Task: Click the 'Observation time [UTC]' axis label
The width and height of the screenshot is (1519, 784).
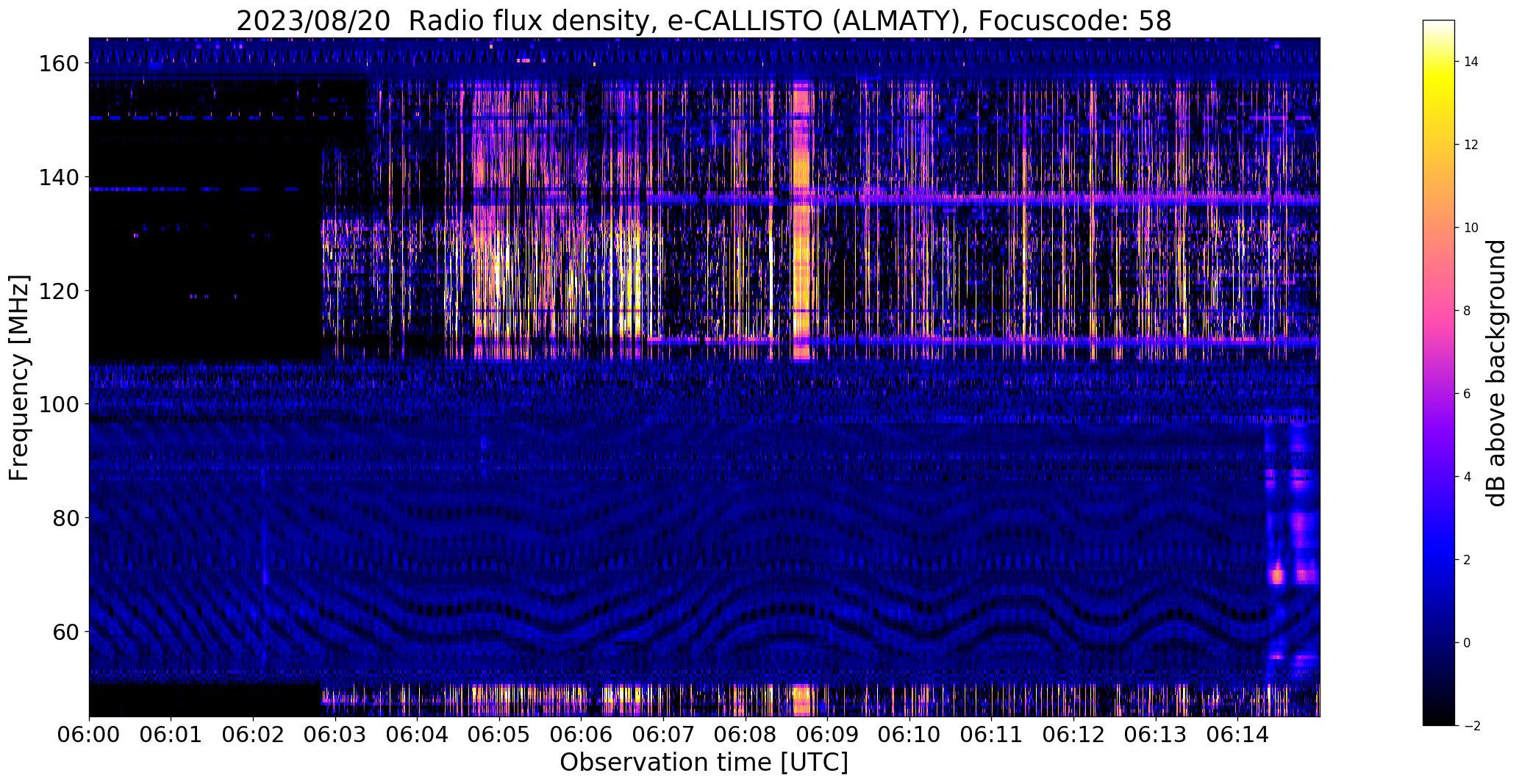Action: coord(704,763)
